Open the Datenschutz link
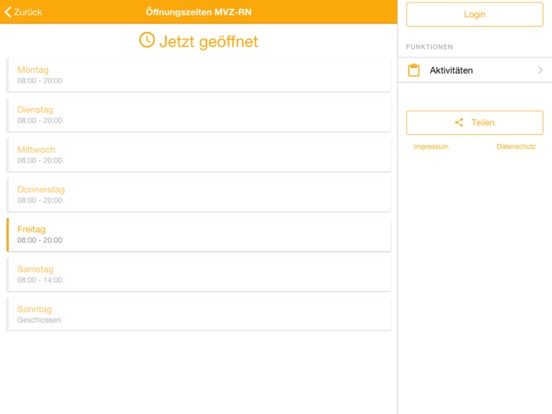552x414 pixels. tap(516, 146)
